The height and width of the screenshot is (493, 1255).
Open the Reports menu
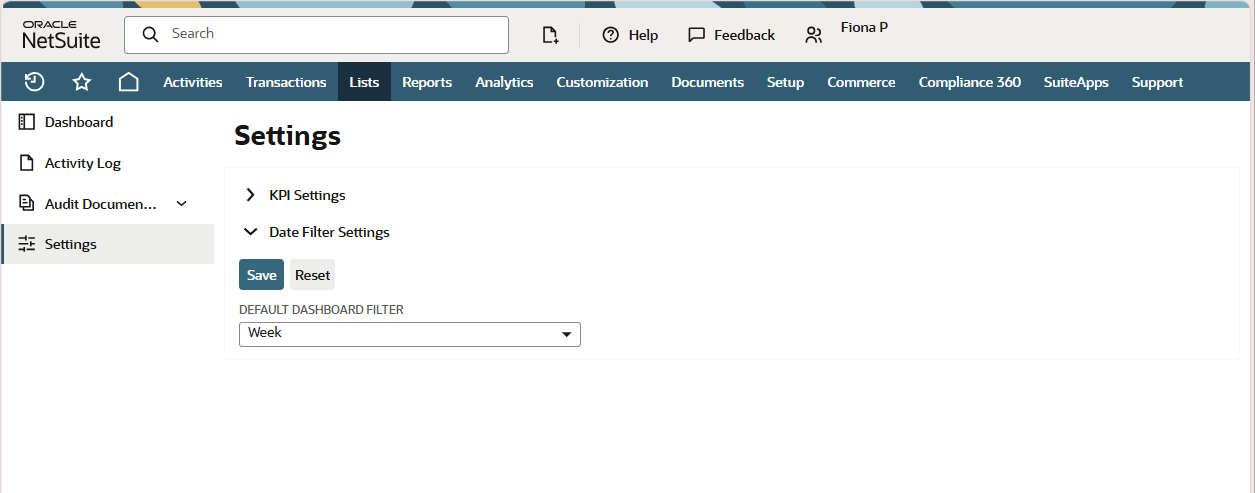427,82
